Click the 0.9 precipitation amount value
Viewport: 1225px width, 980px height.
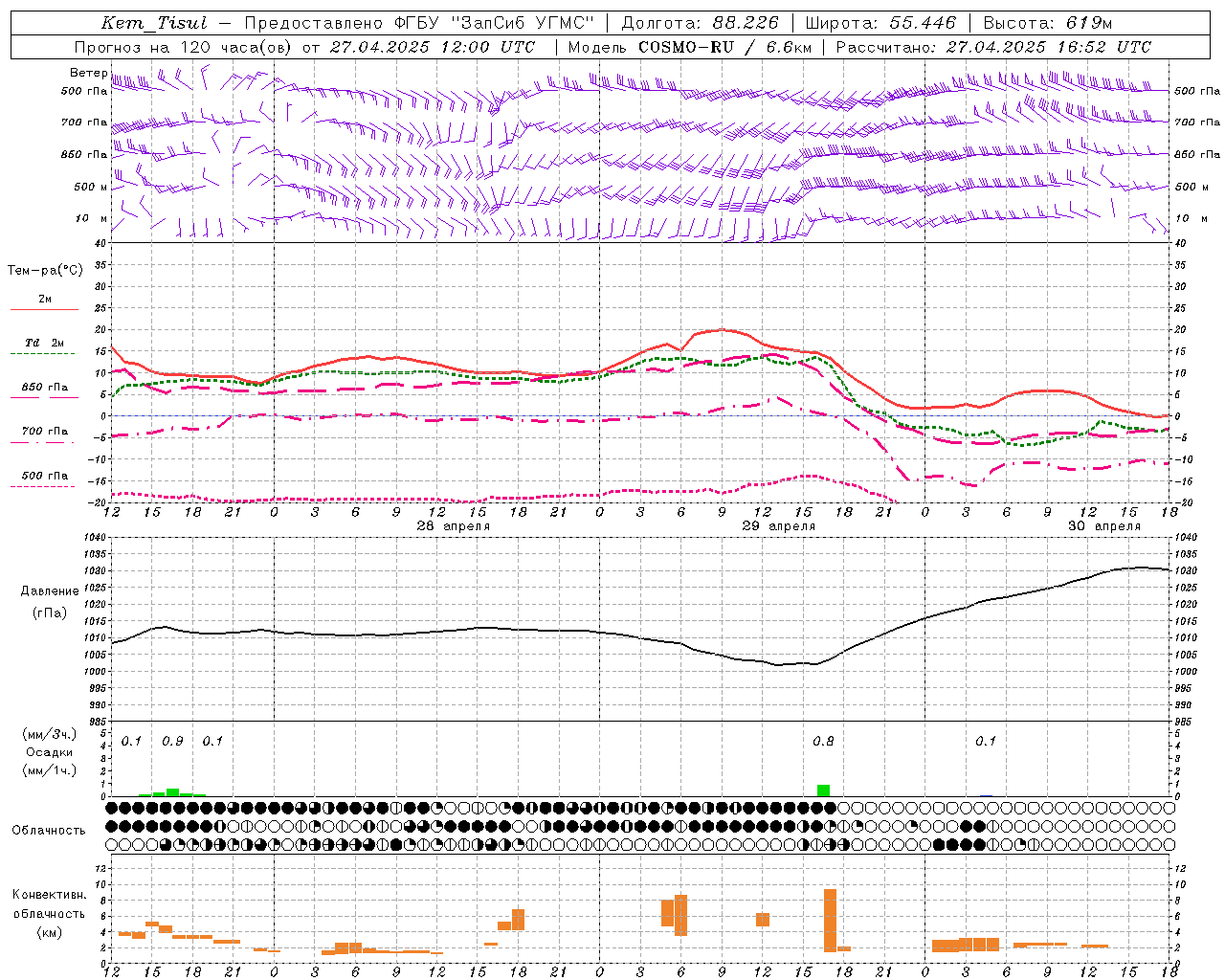pos(172,742)
